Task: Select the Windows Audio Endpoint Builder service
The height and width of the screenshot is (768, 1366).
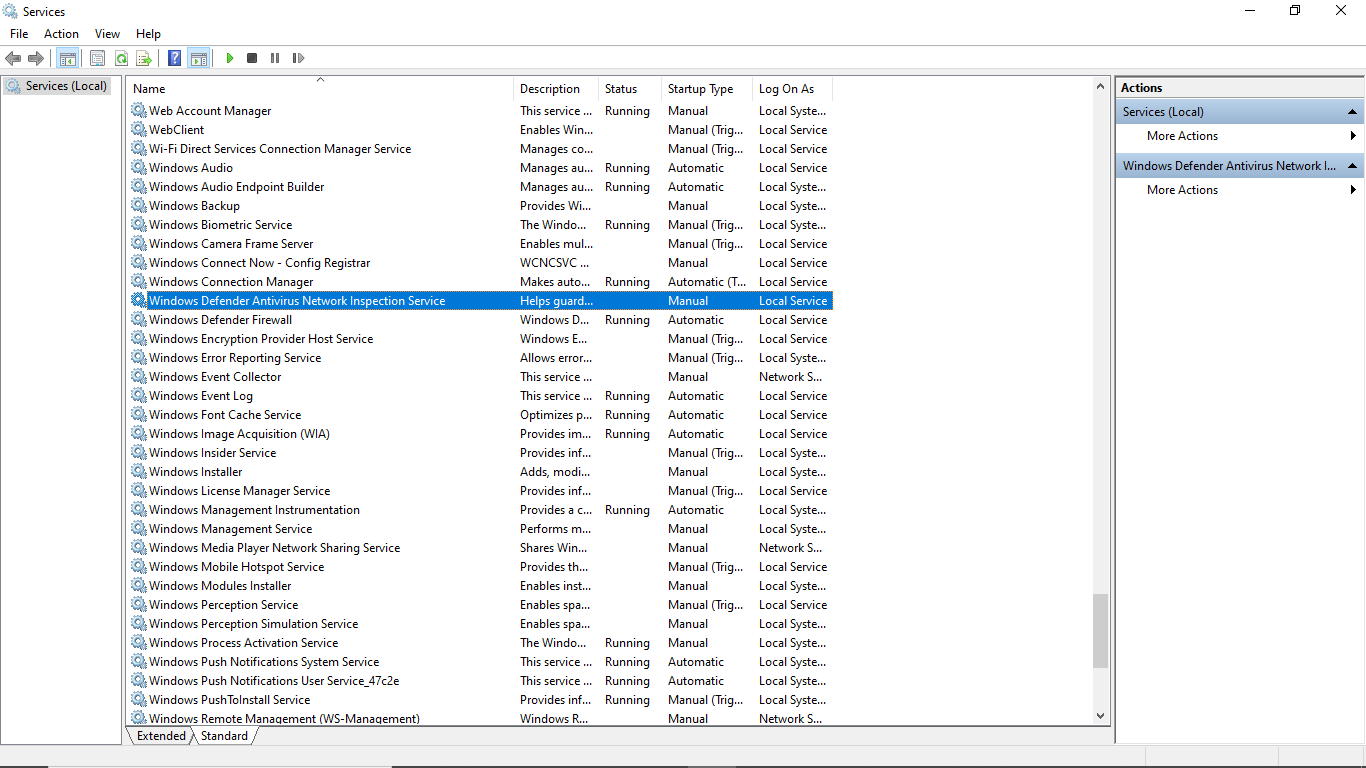Action: (480, 187)
